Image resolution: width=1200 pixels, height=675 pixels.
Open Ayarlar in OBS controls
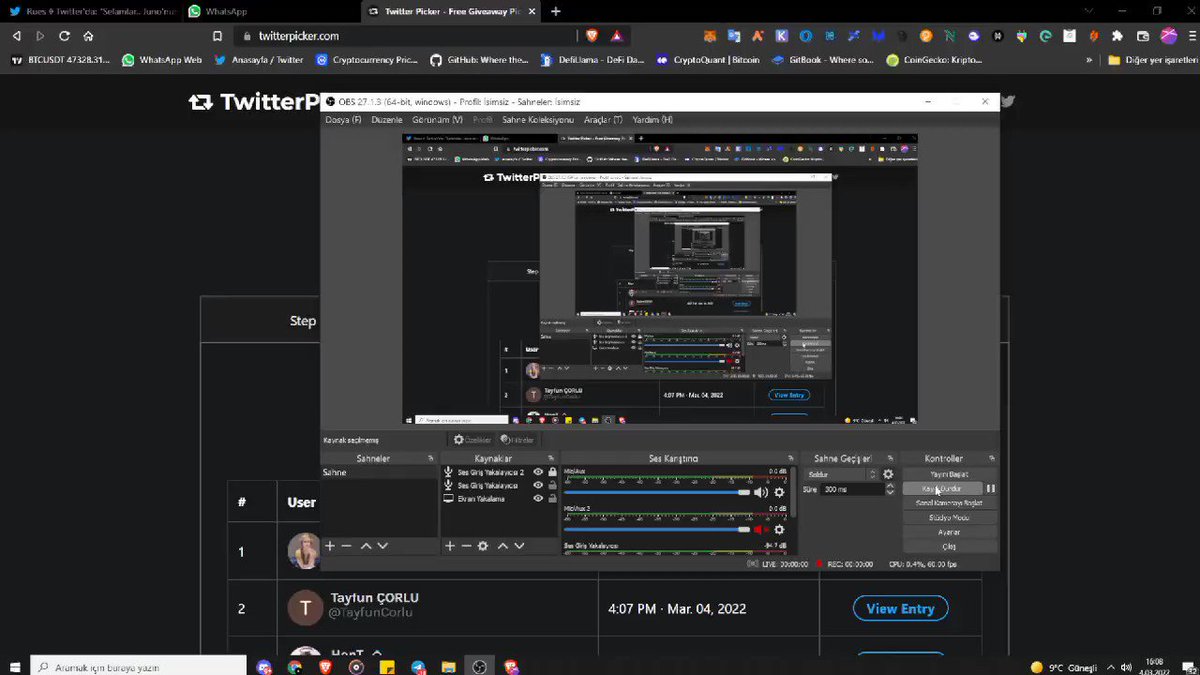pos(949,532)
